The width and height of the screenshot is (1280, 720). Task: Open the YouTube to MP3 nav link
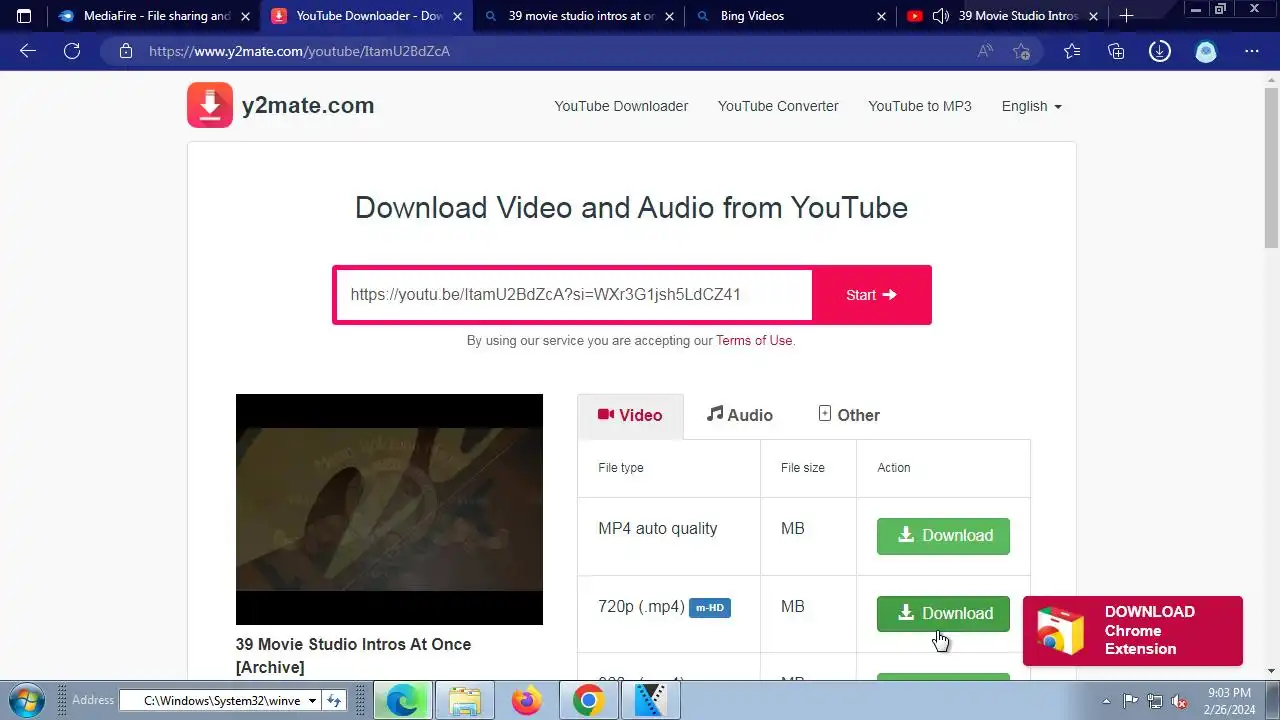tap(920, 106)
